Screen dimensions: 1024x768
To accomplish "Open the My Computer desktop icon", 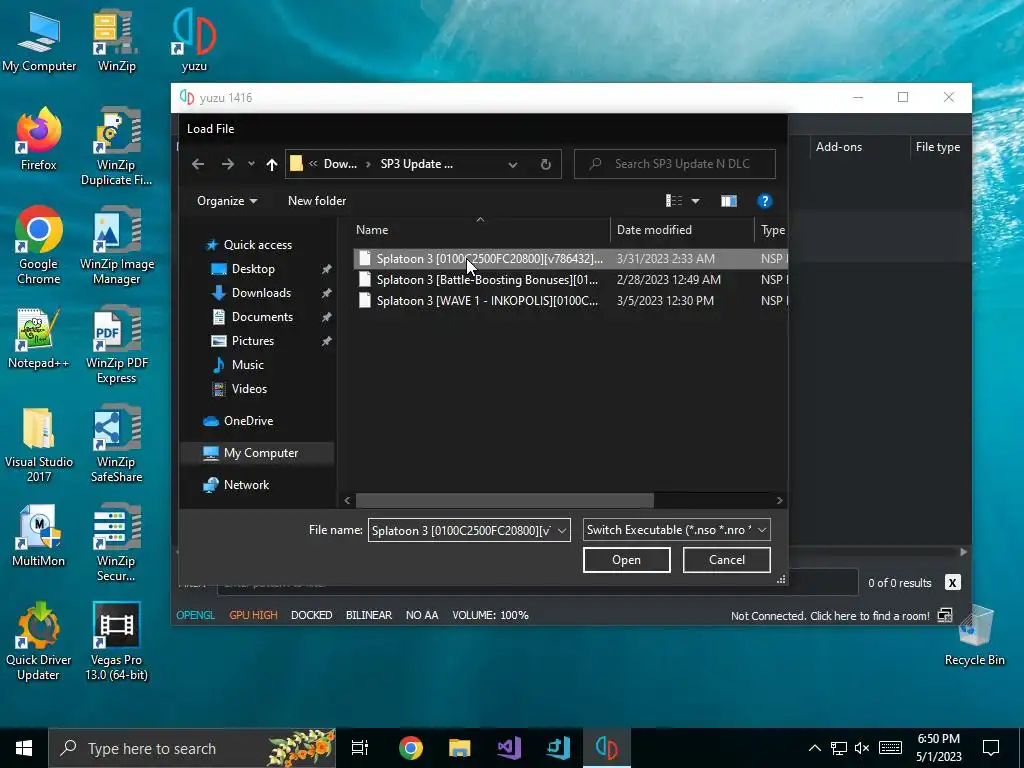I will pos(39,43).
